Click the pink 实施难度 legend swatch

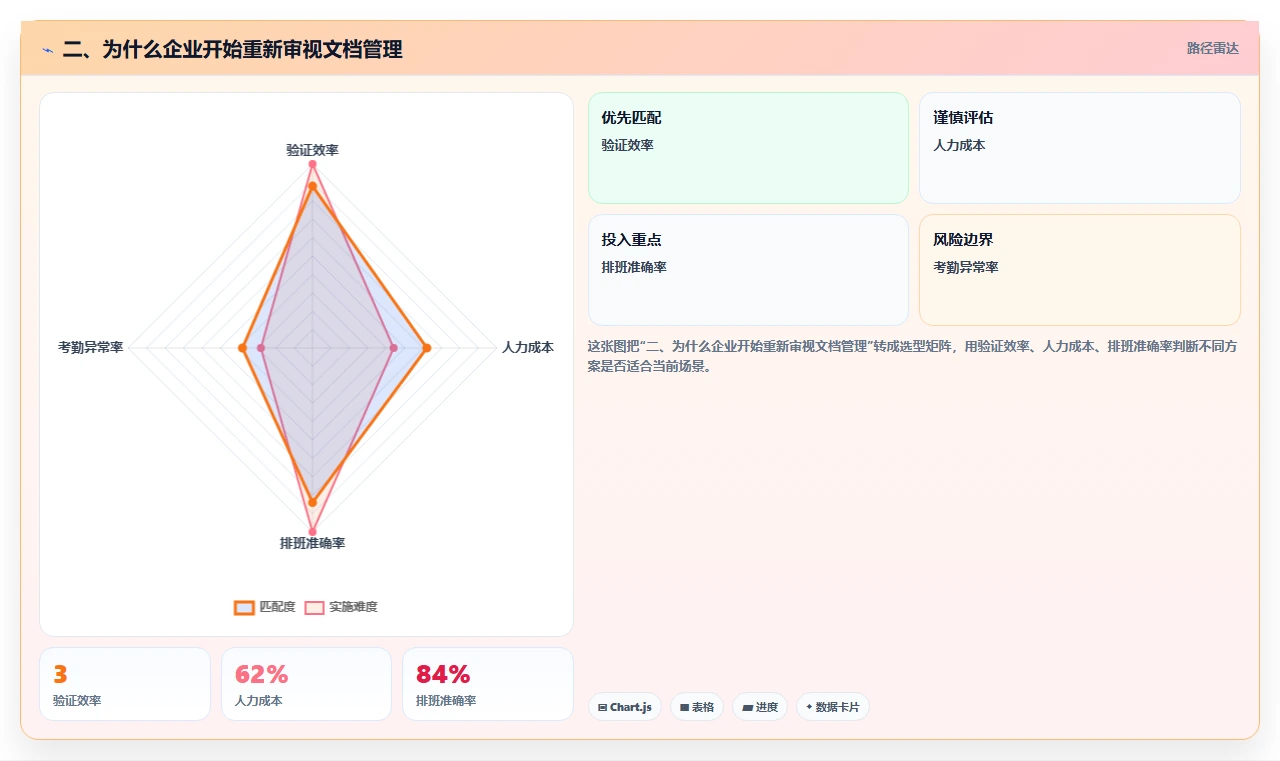click(x=314, y=607)
